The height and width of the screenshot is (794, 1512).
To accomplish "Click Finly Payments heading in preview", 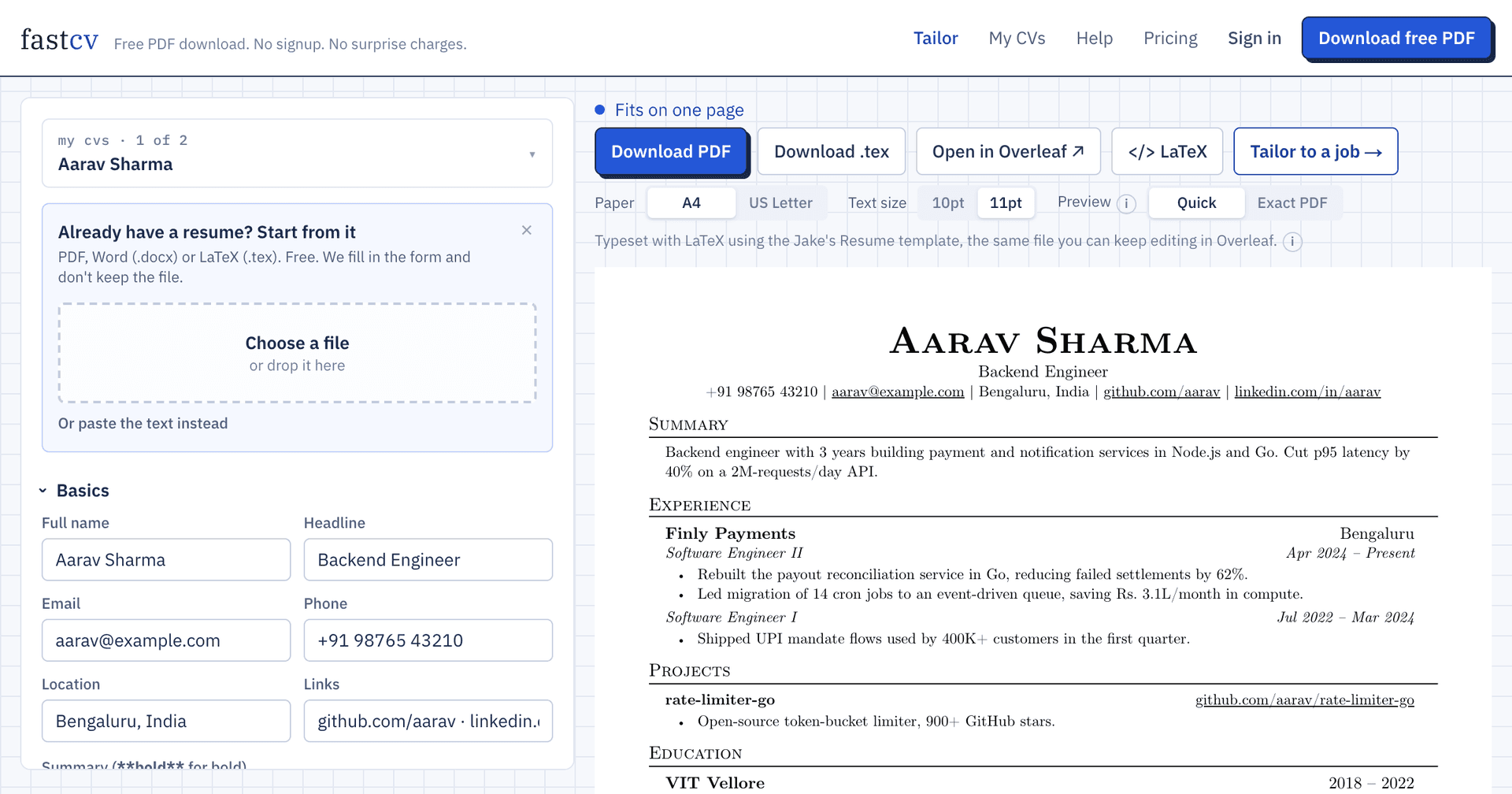I will coord(730,533).
